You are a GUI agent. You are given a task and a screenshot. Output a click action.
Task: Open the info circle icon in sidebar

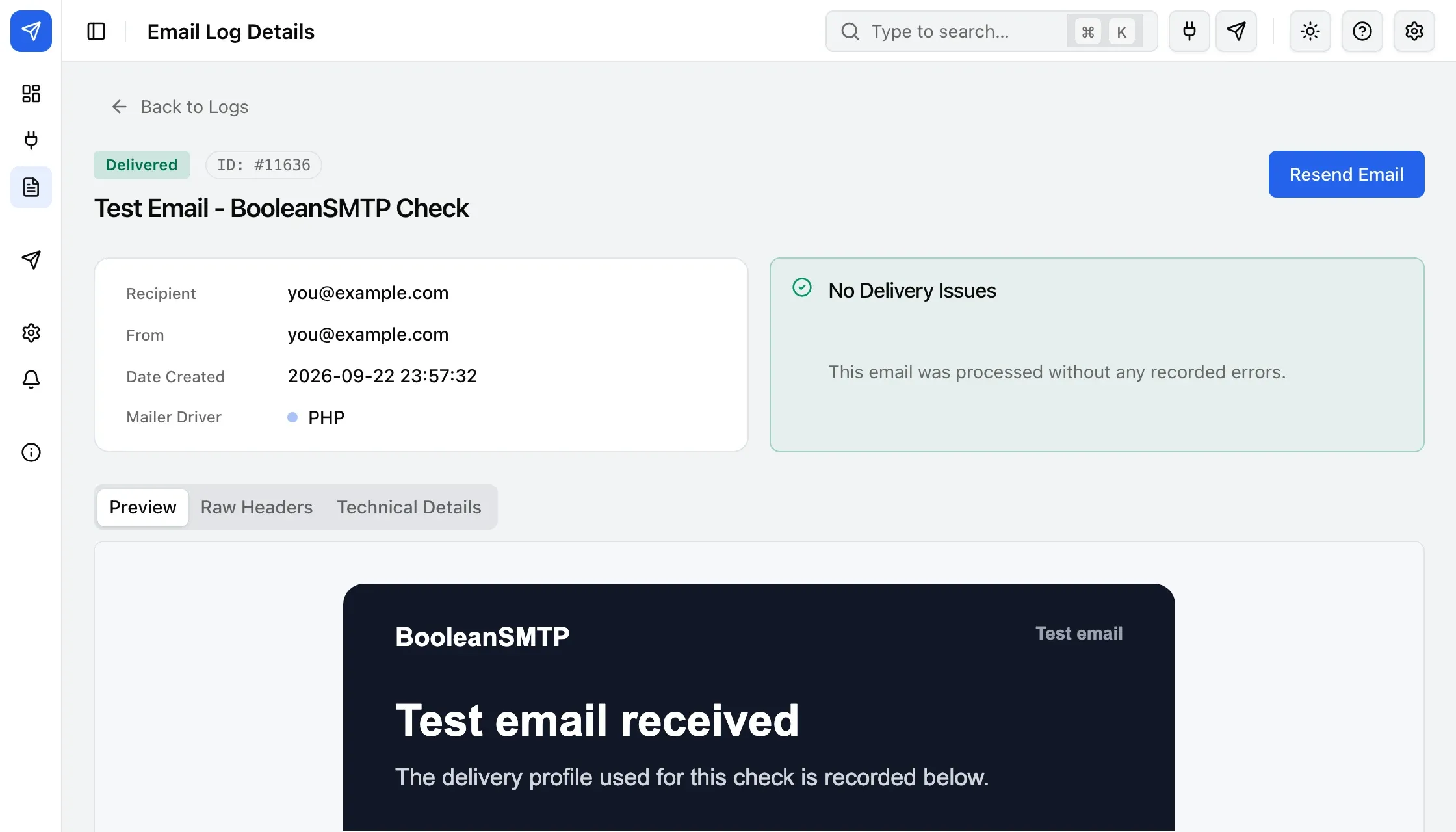(31, 452)
